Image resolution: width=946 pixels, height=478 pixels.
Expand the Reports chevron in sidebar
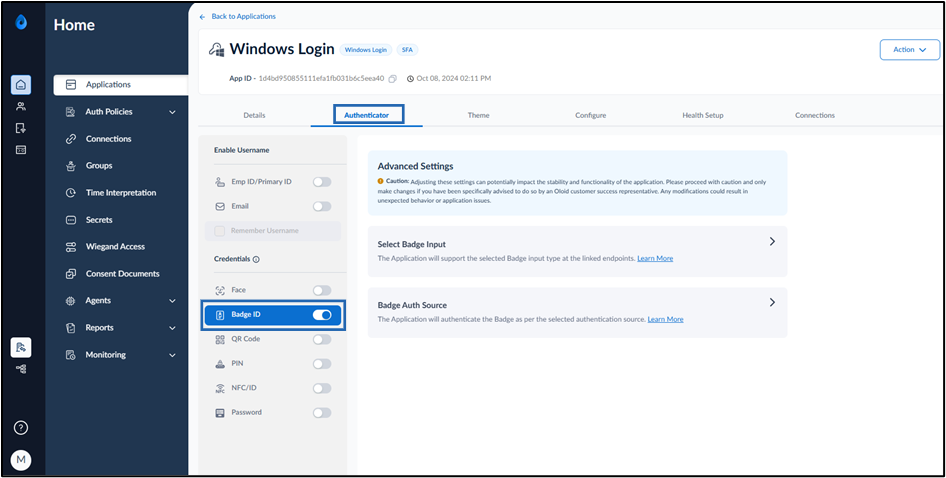[x=173, y=328]
